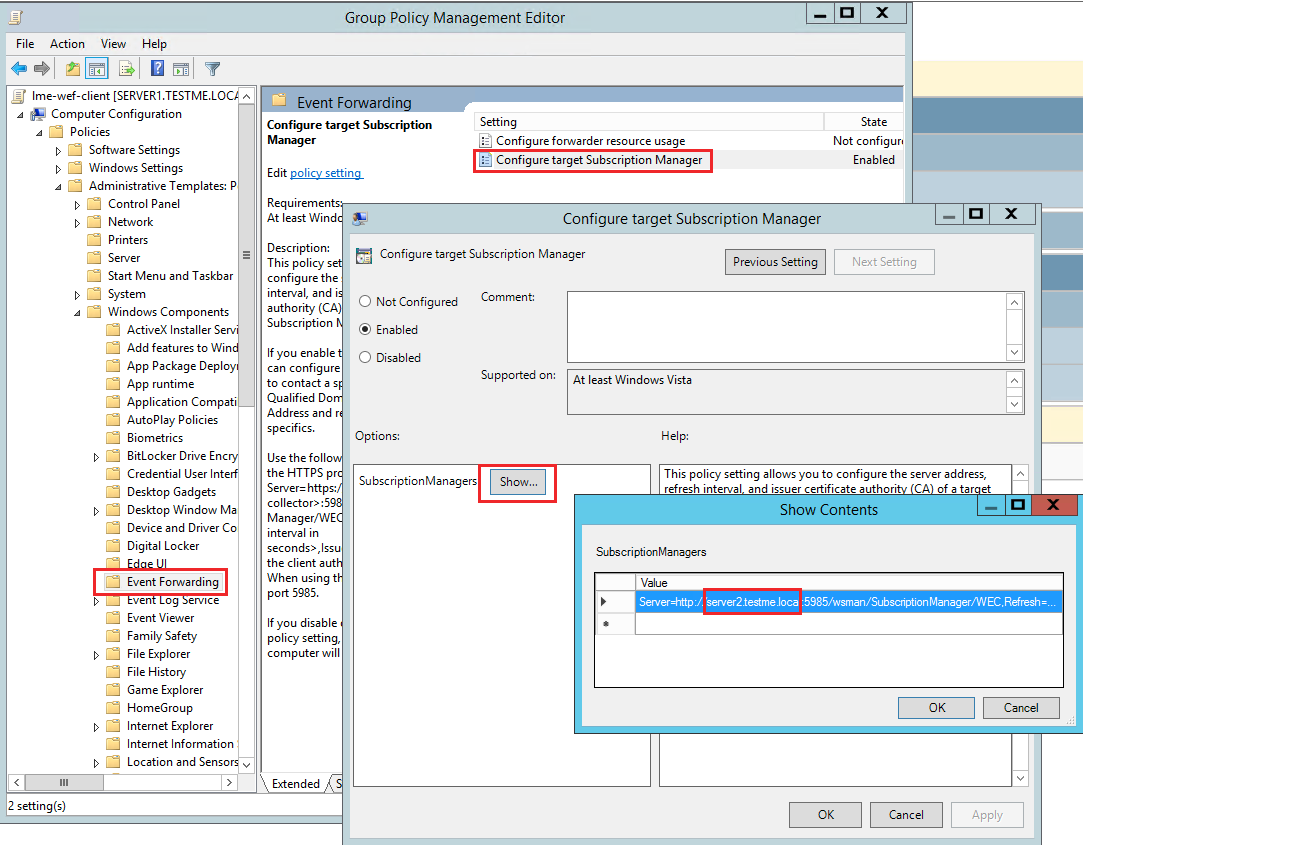
Task: Open the Filter icon on the toolbar
Action: [211, 68]
